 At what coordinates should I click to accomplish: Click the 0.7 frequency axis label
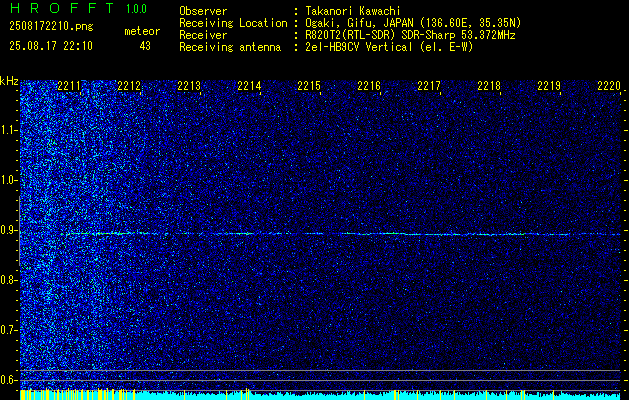click(x=8, y=330)
